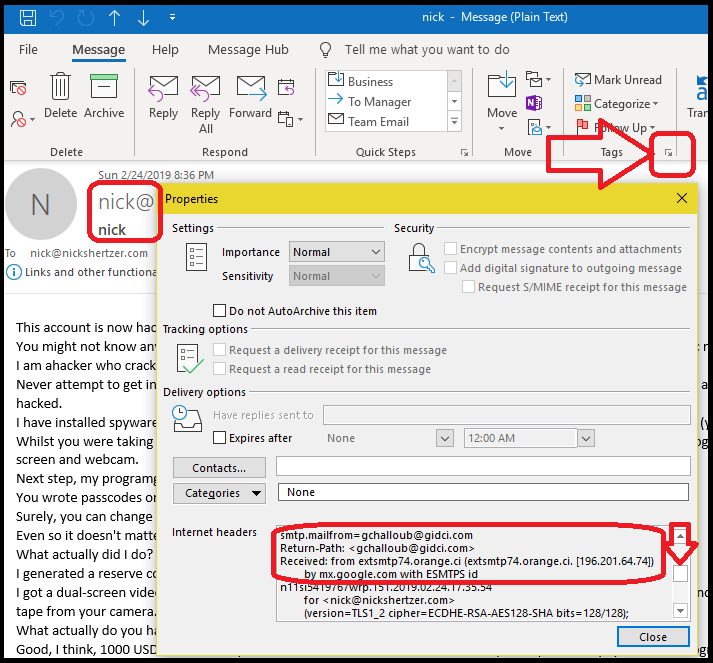The image size is (713, 663).
Task: Click the Contacts... button
Action: tap(219, 467)
